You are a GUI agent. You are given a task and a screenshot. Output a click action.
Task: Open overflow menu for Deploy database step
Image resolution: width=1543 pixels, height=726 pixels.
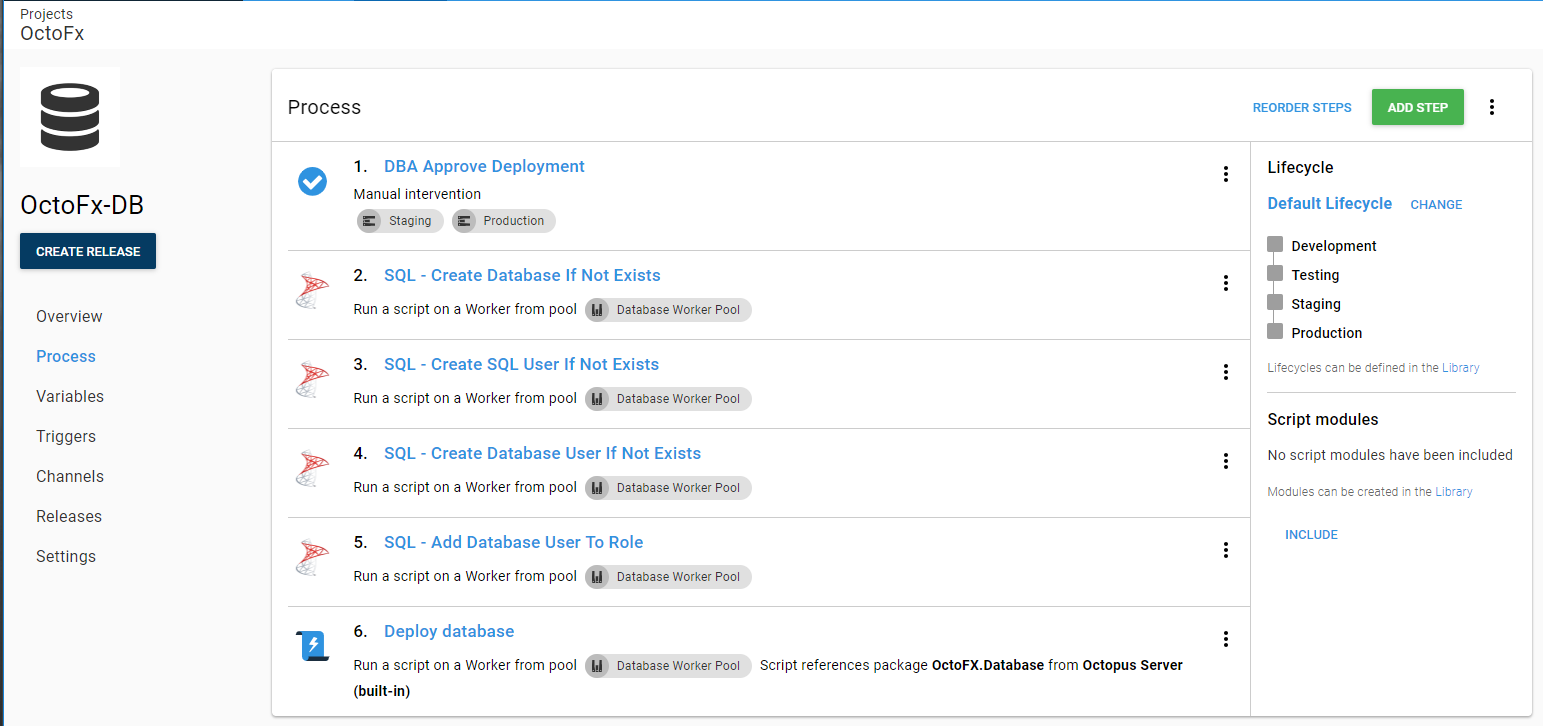point(1225,639)
